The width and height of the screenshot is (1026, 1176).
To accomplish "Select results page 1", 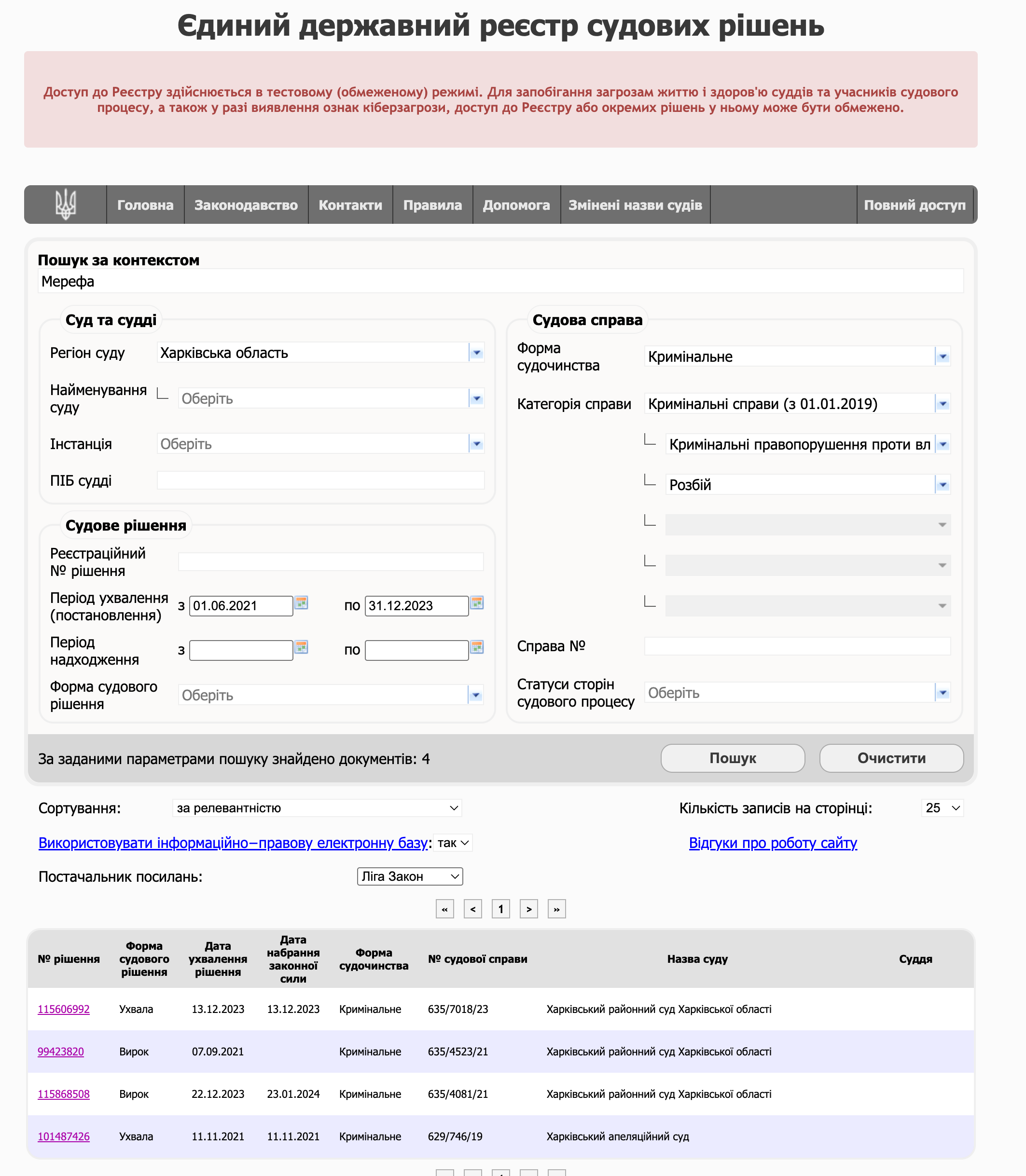I will [x=501, y=909].
